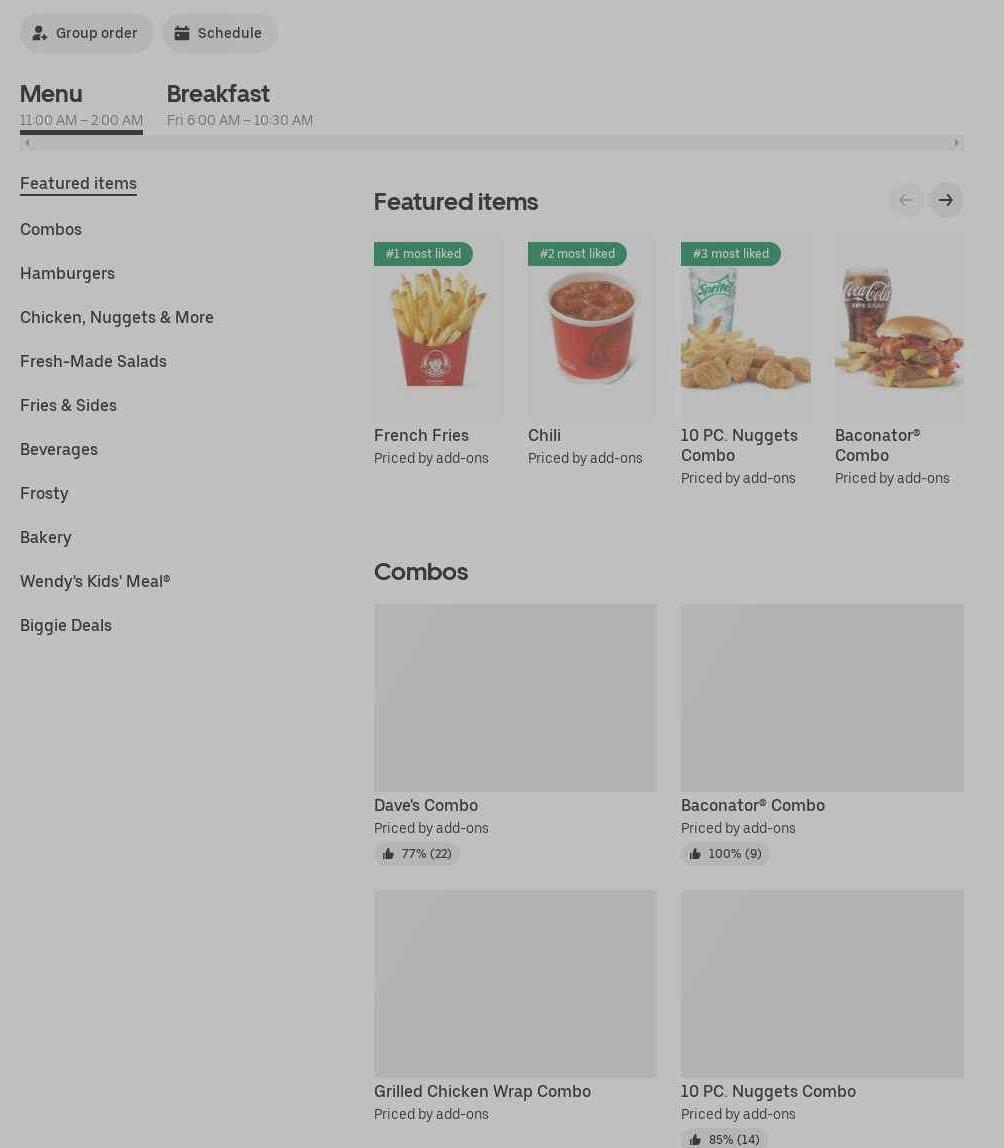Select Biggie Deals in sidebar
This screenshot has height=1148, width=1004.
coord(66,625)
